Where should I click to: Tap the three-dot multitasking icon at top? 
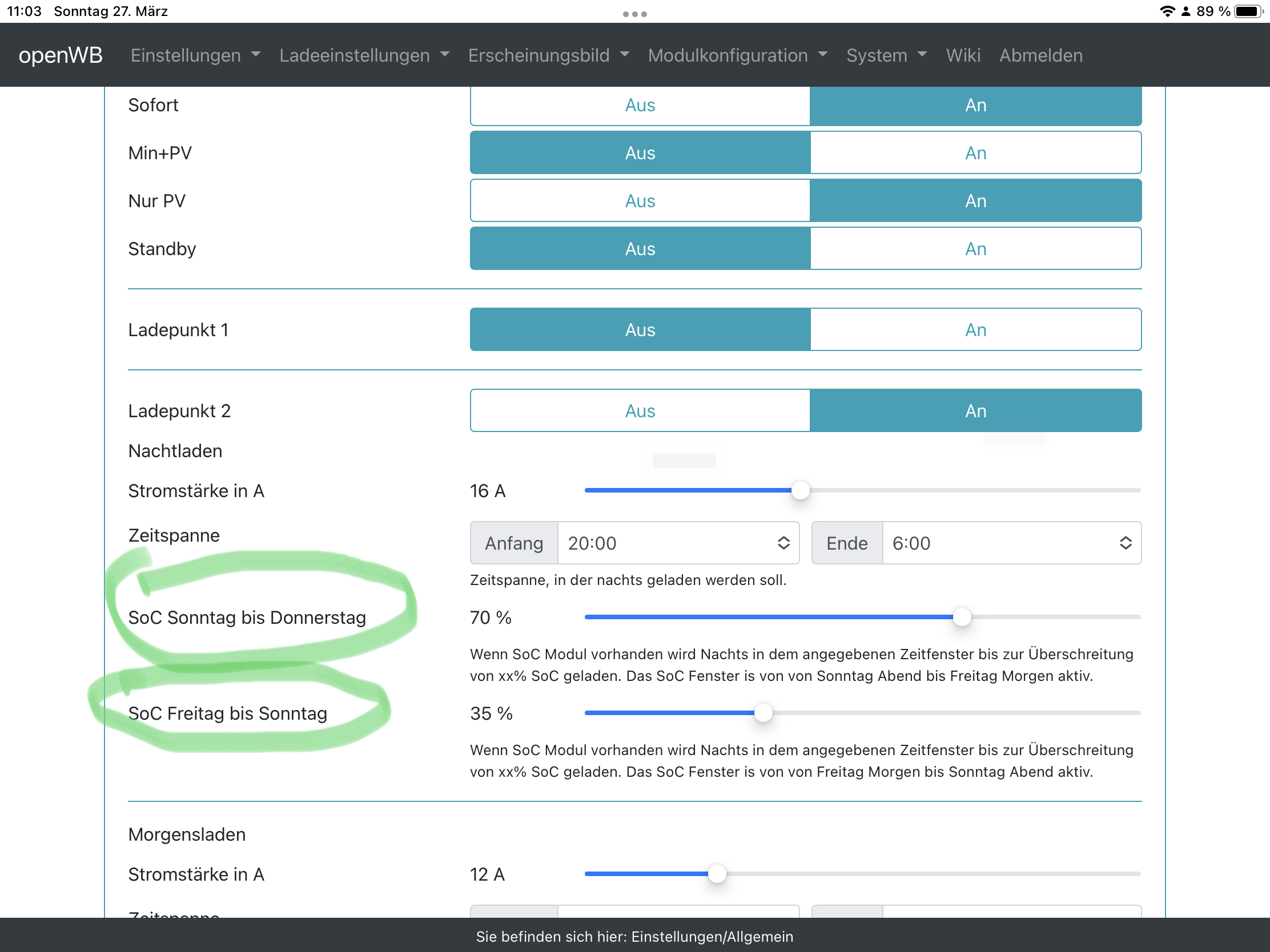pos(634,14)
